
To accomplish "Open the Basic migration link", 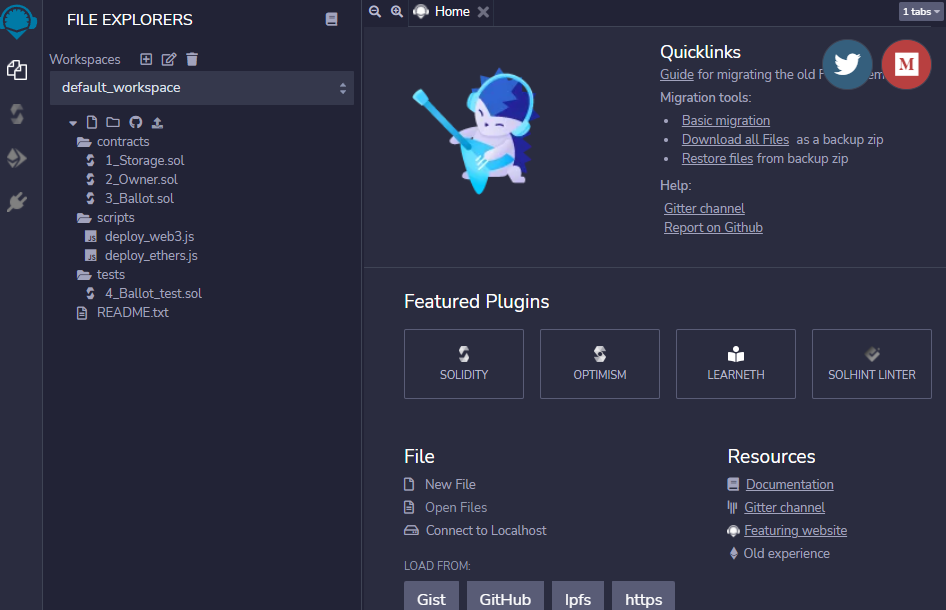I will (x=726, y=121).
